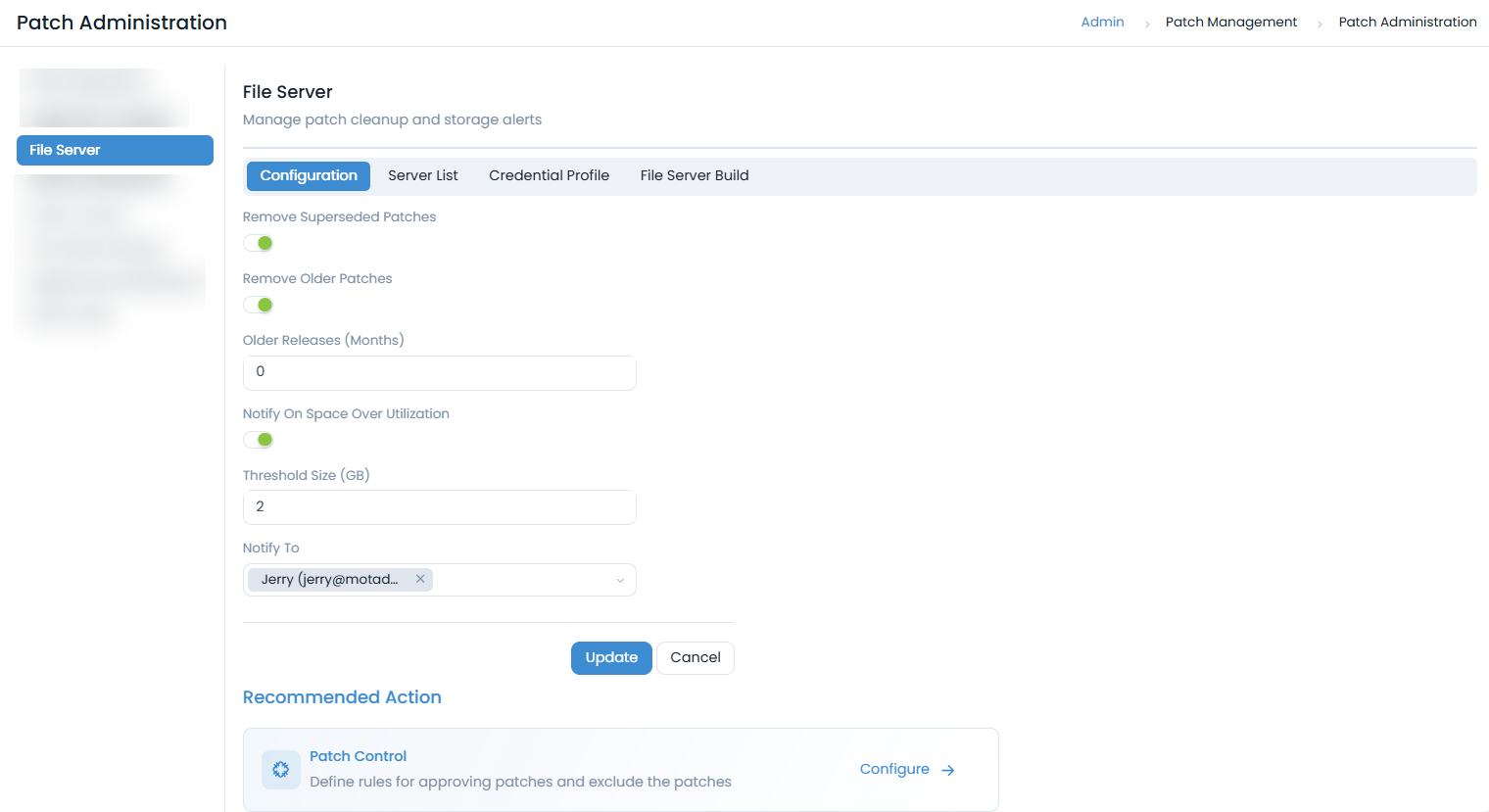Screen dimensions: 1489x812
Task: Go to the File Server Build tab
Action: click(694, 176)
